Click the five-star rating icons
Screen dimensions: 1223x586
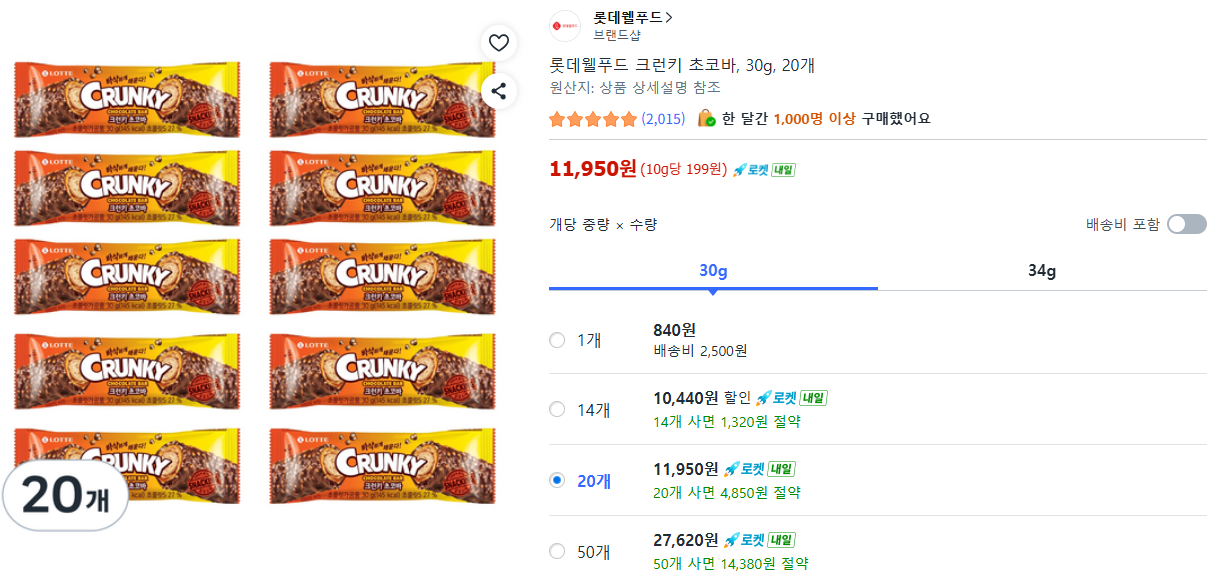(593, 119)
